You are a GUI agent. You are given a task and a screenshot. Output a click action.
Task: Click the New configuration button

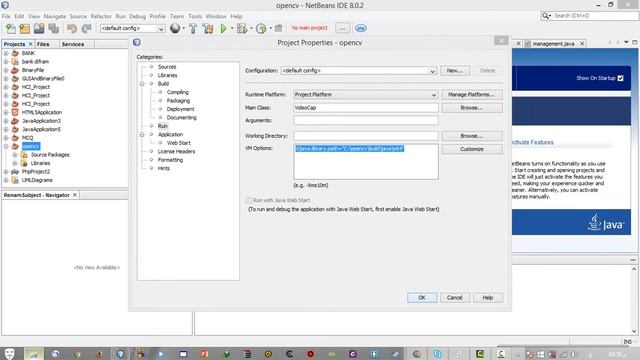(454, 71)
